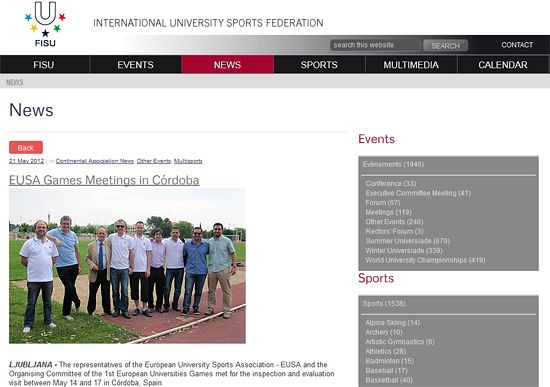Click the group photo on the track
The image size is (550, 387).
[x=127, y=266]
